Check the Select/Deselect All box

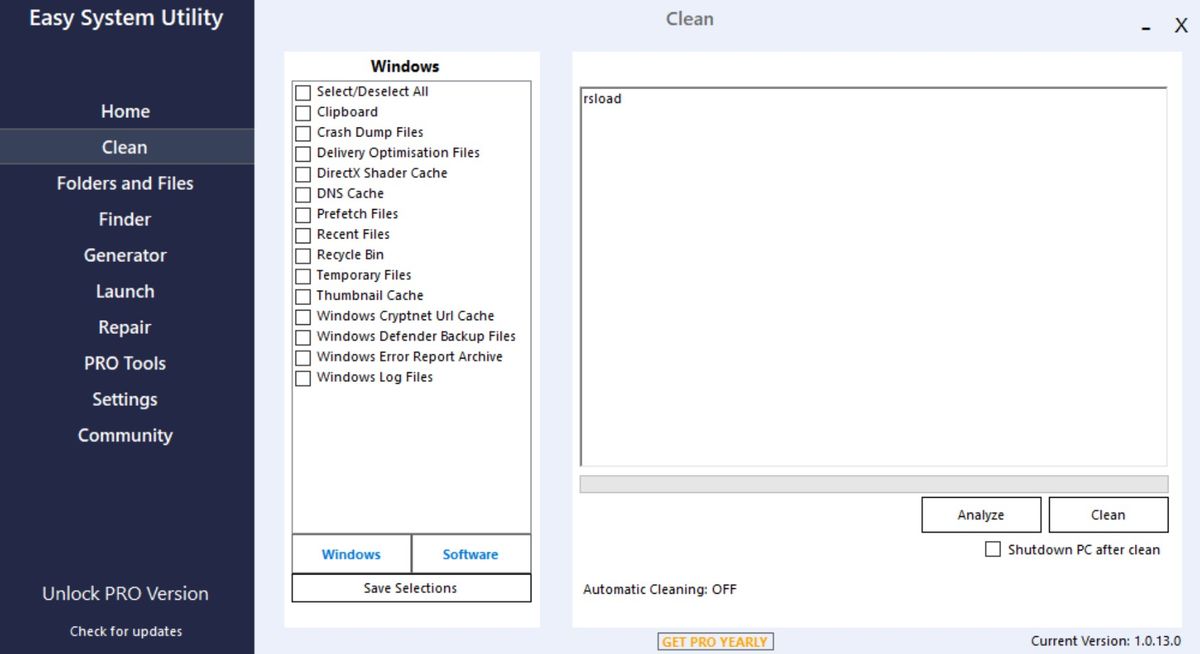[x=304, y=91]
